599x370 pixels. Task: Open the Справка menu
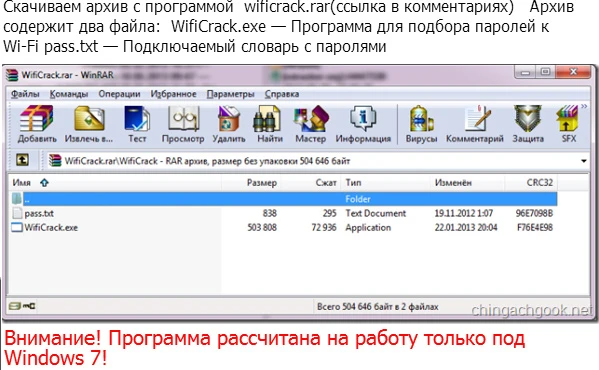coord(282,94)
